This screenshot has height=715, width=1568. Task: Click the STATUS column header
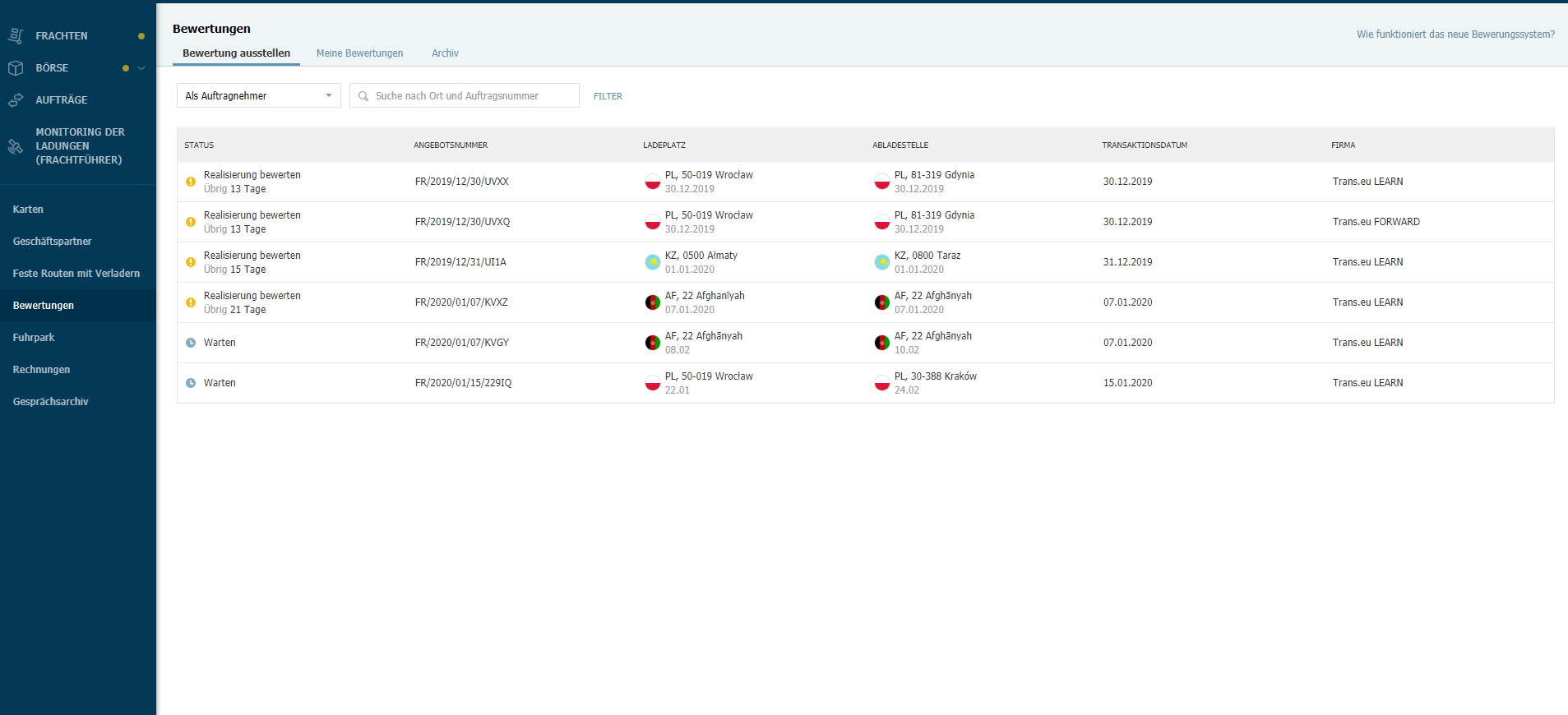coord(199,145)
